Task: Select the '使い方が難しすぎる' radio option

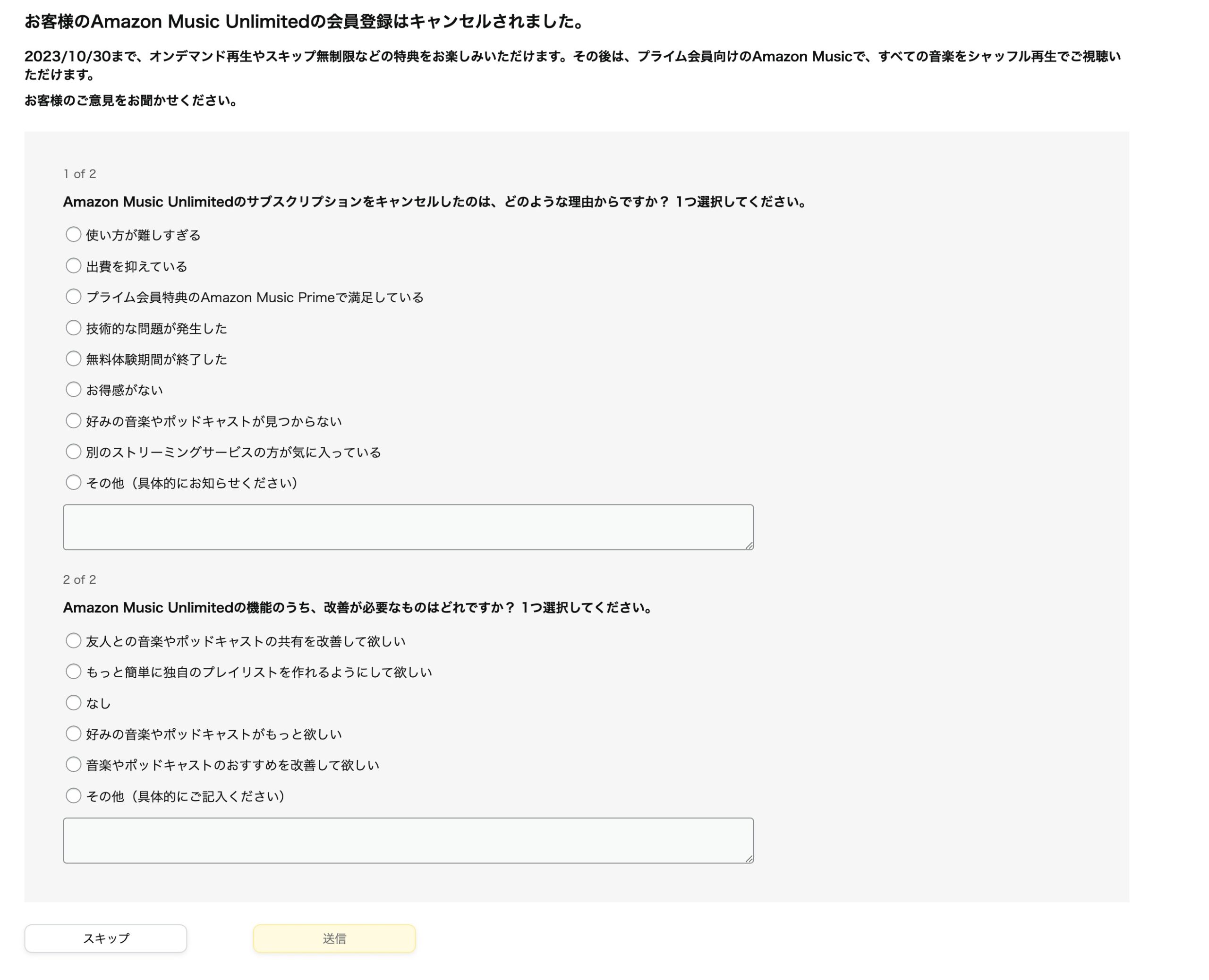Action: click(73, 234)
